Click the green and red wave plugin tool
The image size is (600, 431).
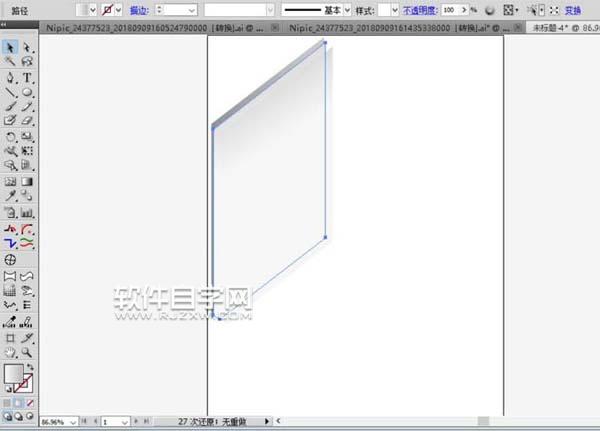click(x=27, y=243)
